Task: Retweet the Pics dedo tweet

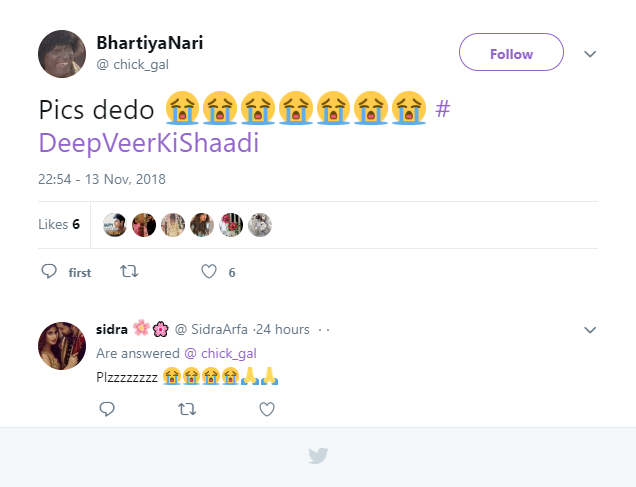Action: [x=128, y=271]
